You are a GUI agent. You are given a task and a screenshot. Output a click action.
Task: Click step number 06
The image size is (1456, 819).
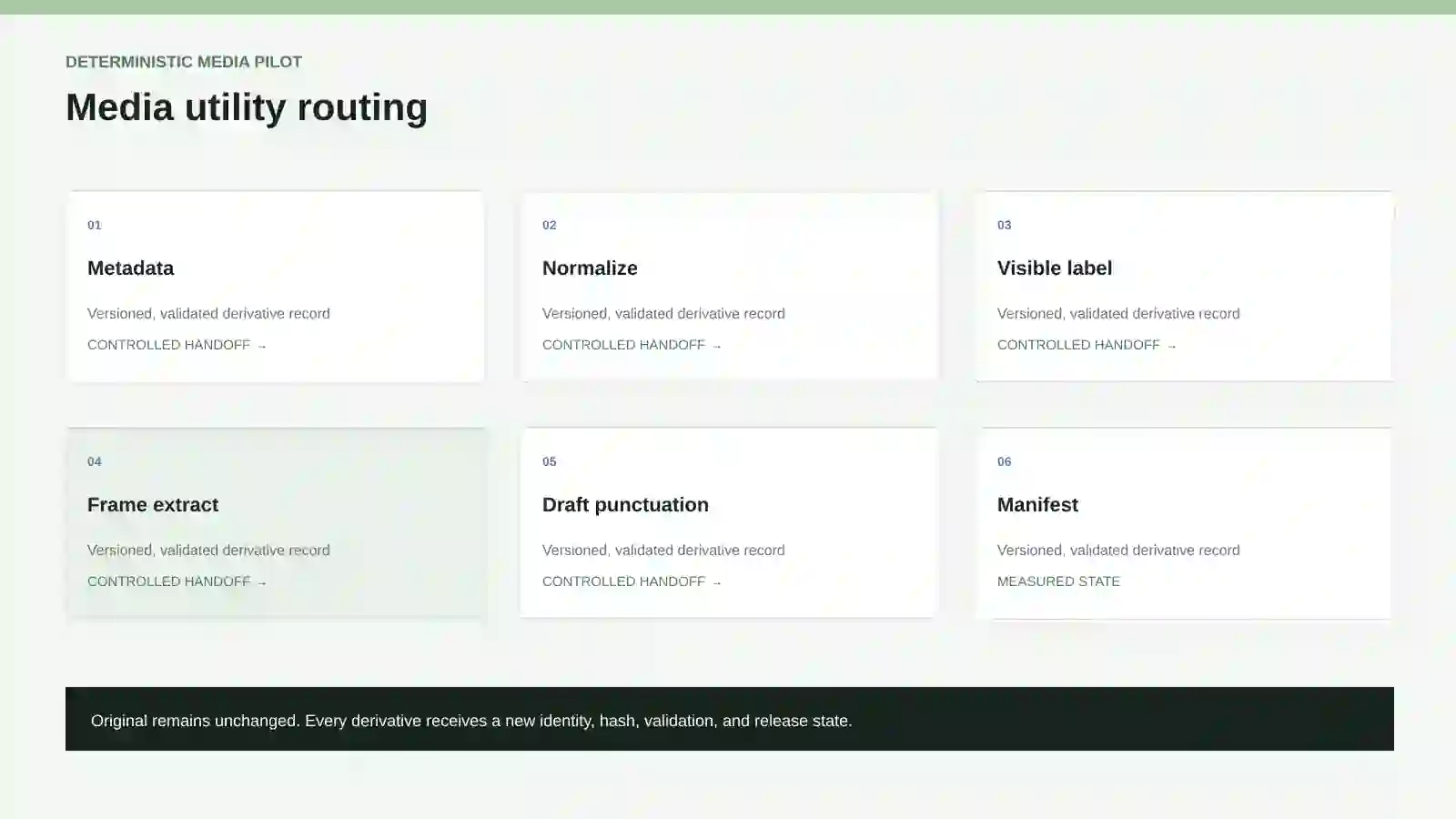pyautogui.click(x=1005, y=461)
